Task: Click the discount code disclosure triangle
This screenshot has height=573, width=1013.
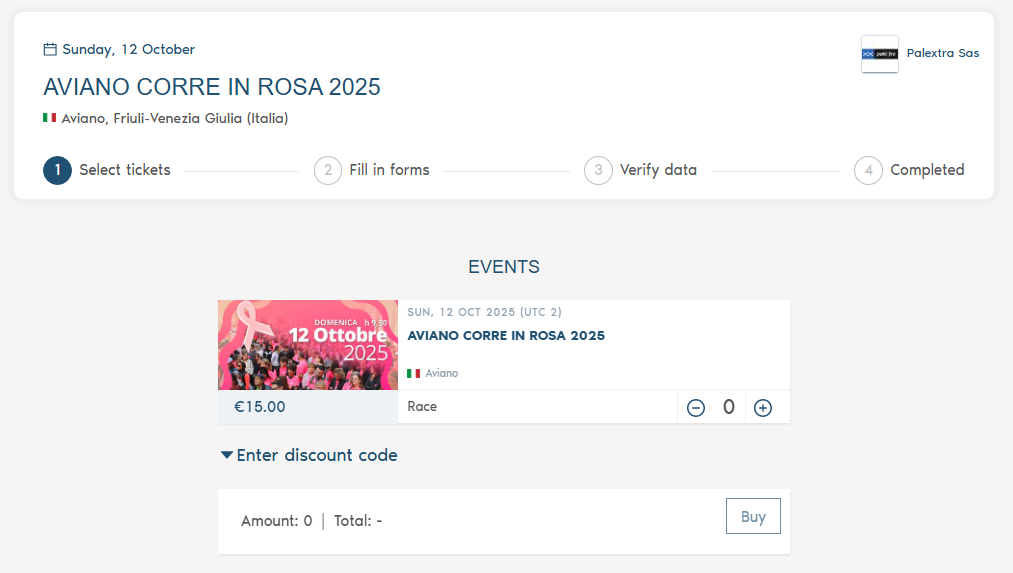Action: (227, 455)
